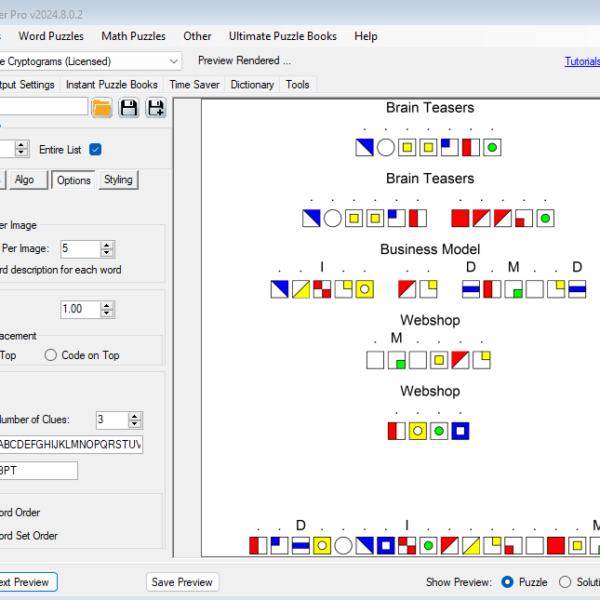This screenshot has width=600, height=600.
Task: Open the Help menu
Action: point(366,36)
